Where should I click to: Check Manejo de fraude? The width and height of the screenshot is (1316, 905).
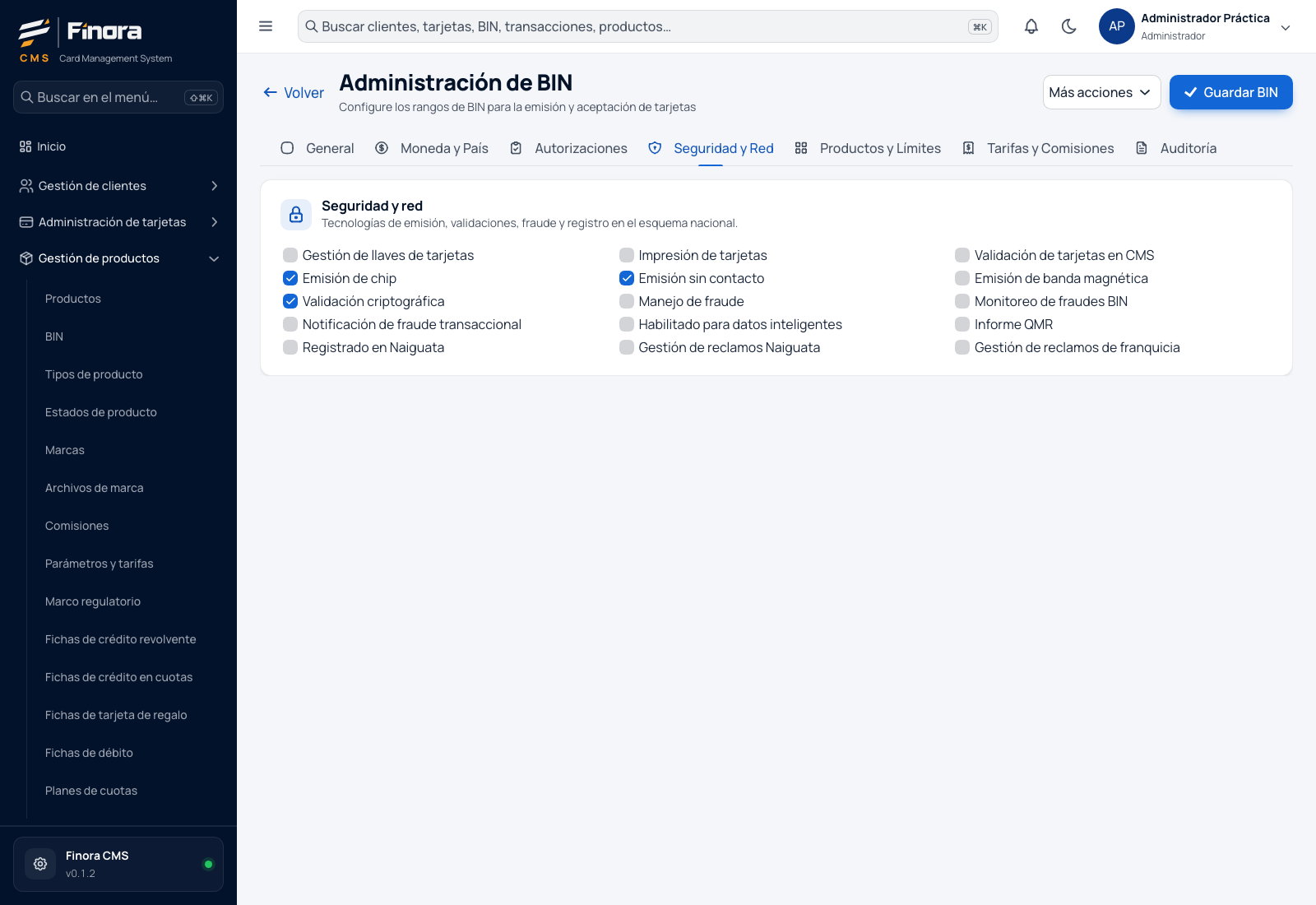coord(627,301)
